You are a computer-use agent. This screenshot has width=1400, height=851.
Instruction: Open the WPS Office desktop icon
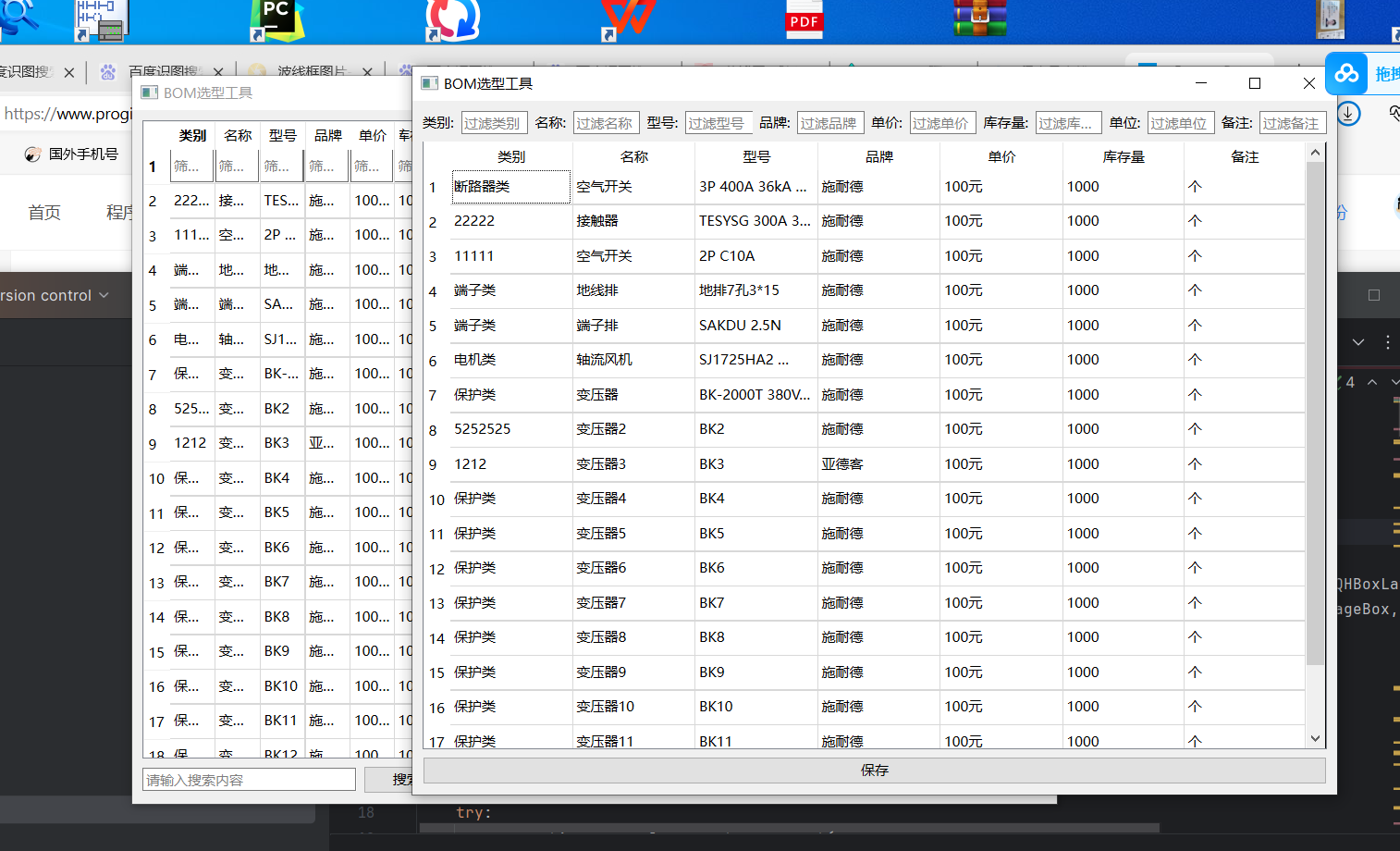pyautogui.click(x=629, y=18)
